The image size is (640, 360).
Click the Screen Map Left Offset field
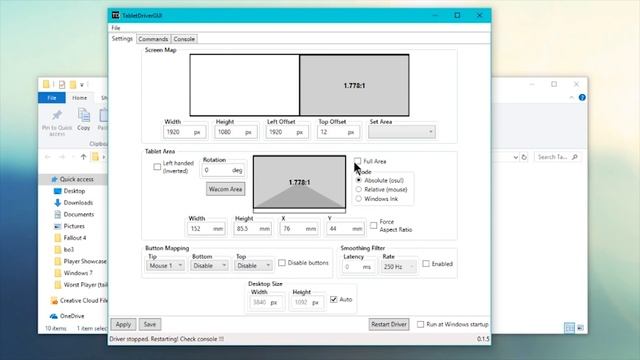(x=287, y=132)
